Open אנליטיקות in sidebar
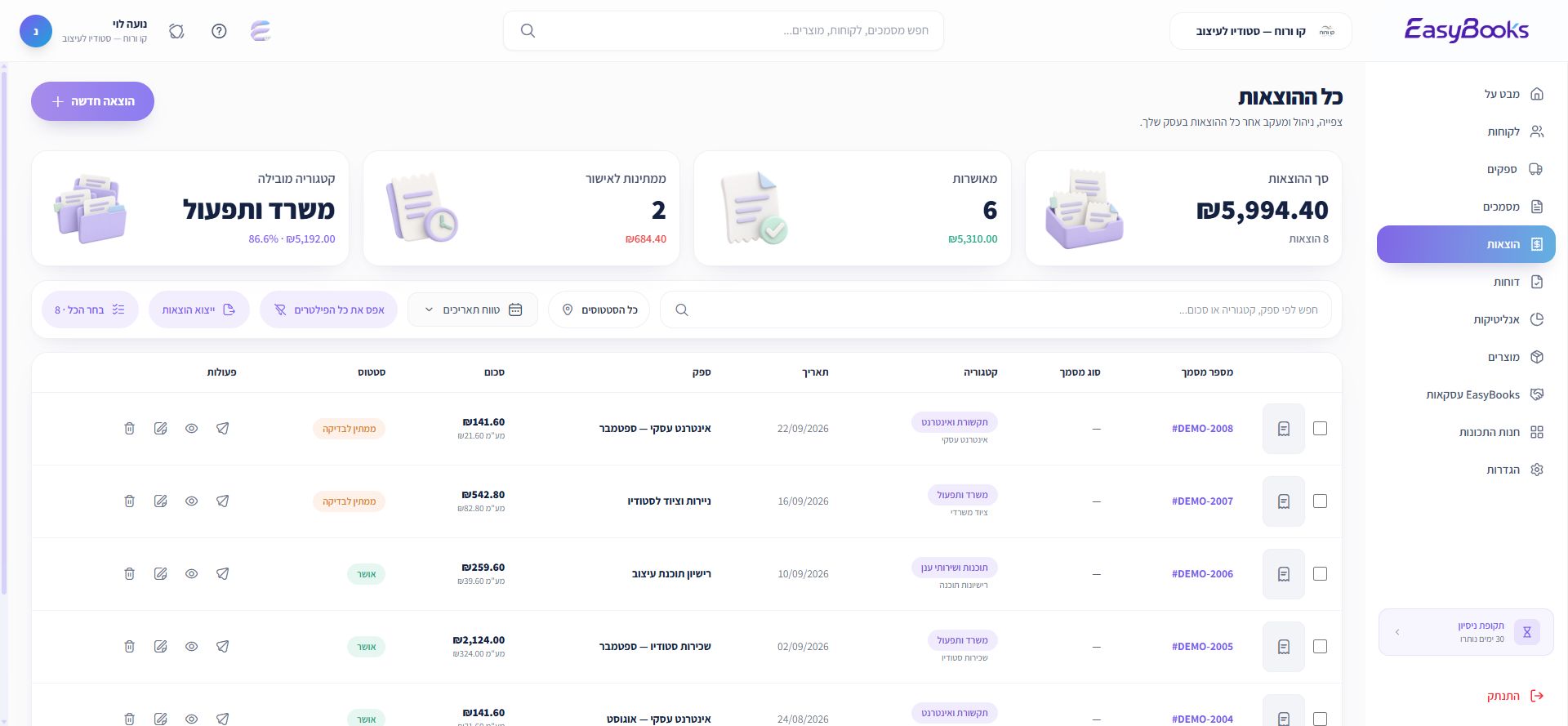This screenshot has width=1568, height=726. coord(1466,319)
